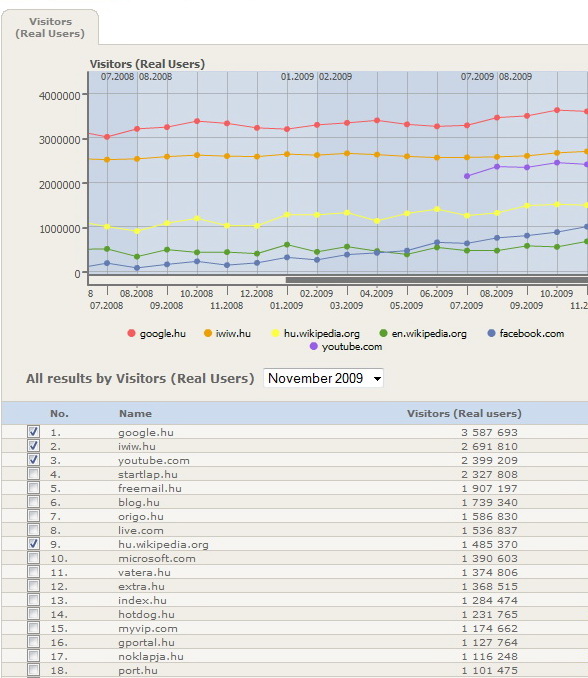588x678 pixels.
Task: Click the value 2 327 808
Action: (x=489, y=474)
